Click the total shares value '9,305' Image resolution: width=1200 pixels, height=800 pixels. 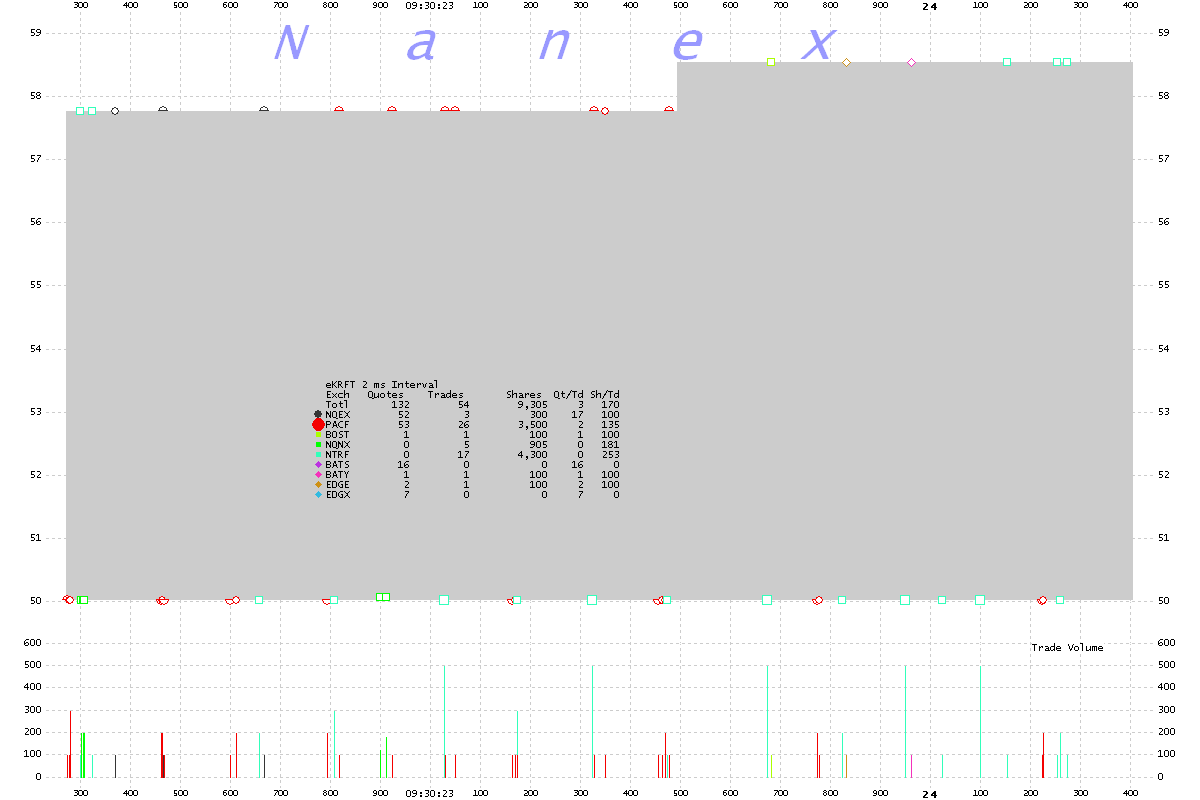[x=533, y=404]
